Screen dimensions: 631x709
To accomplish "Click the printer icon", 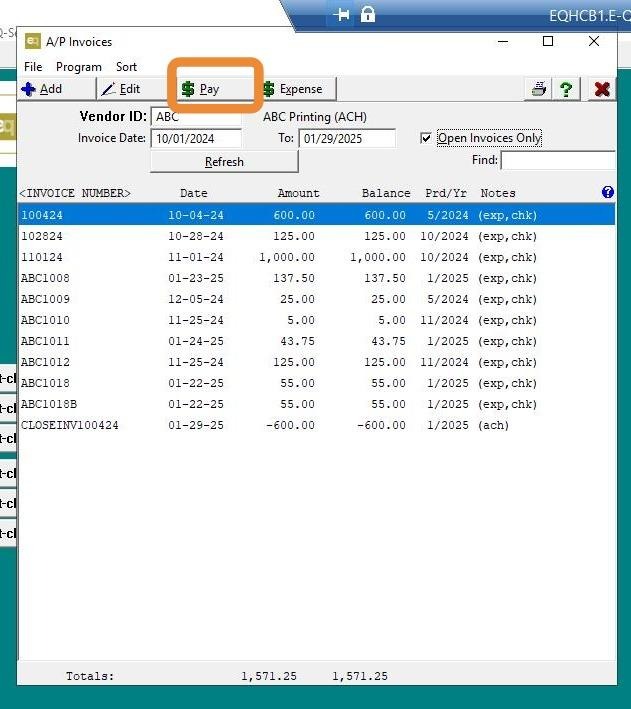I will [x=538, y=89].
